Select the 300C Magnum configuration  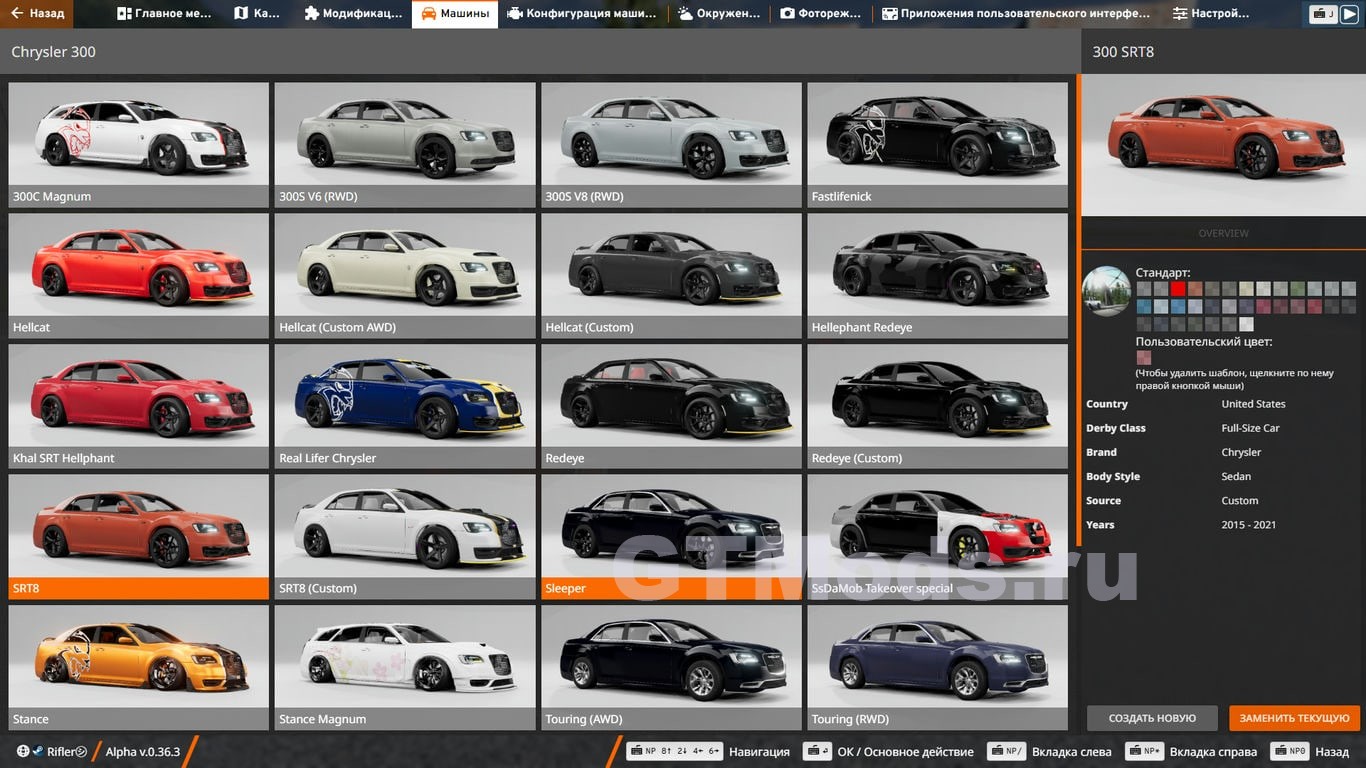(139, 144)
